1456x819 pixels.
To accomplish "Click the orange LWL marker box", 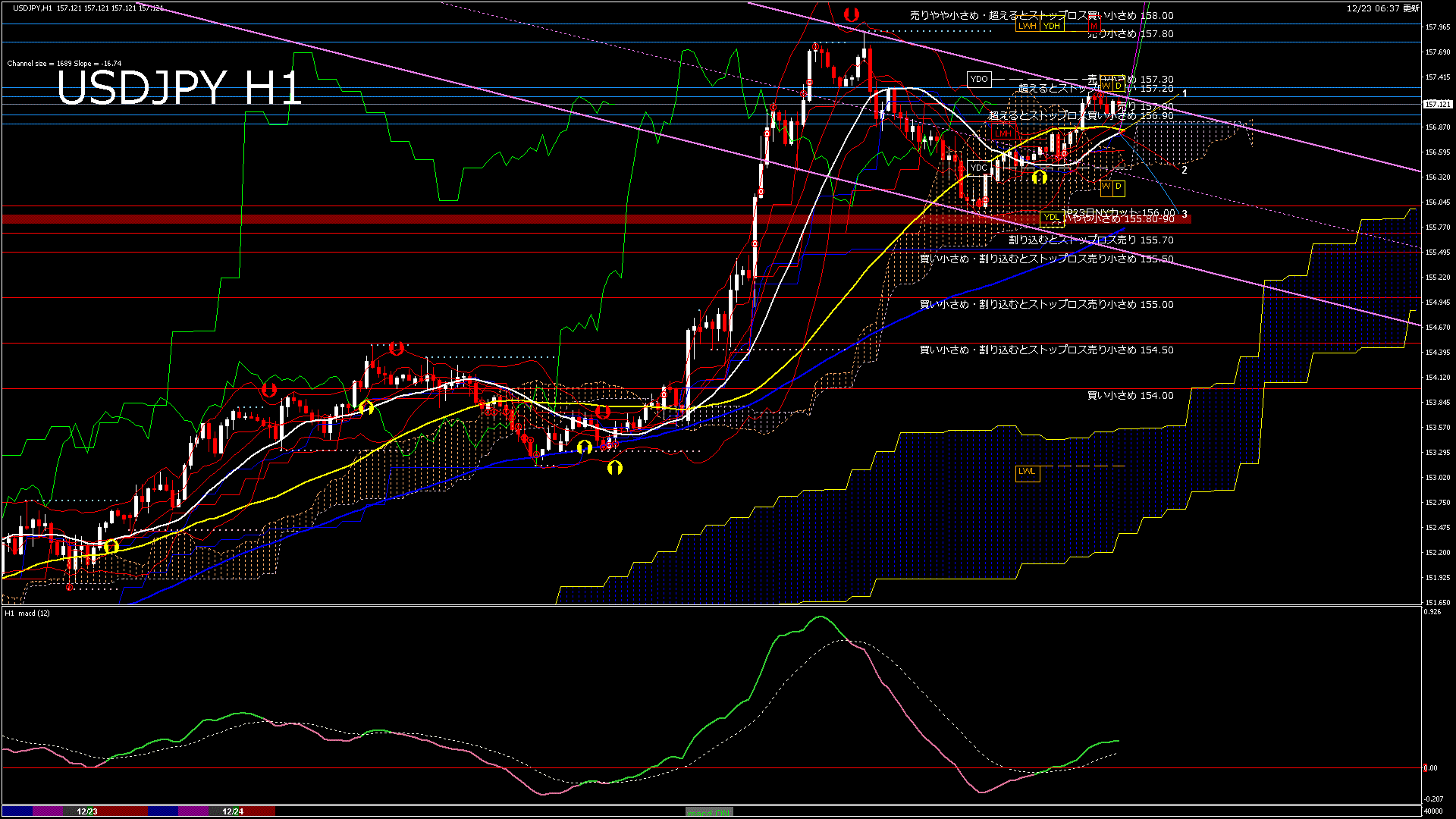I will click(x=1027, y=472).
